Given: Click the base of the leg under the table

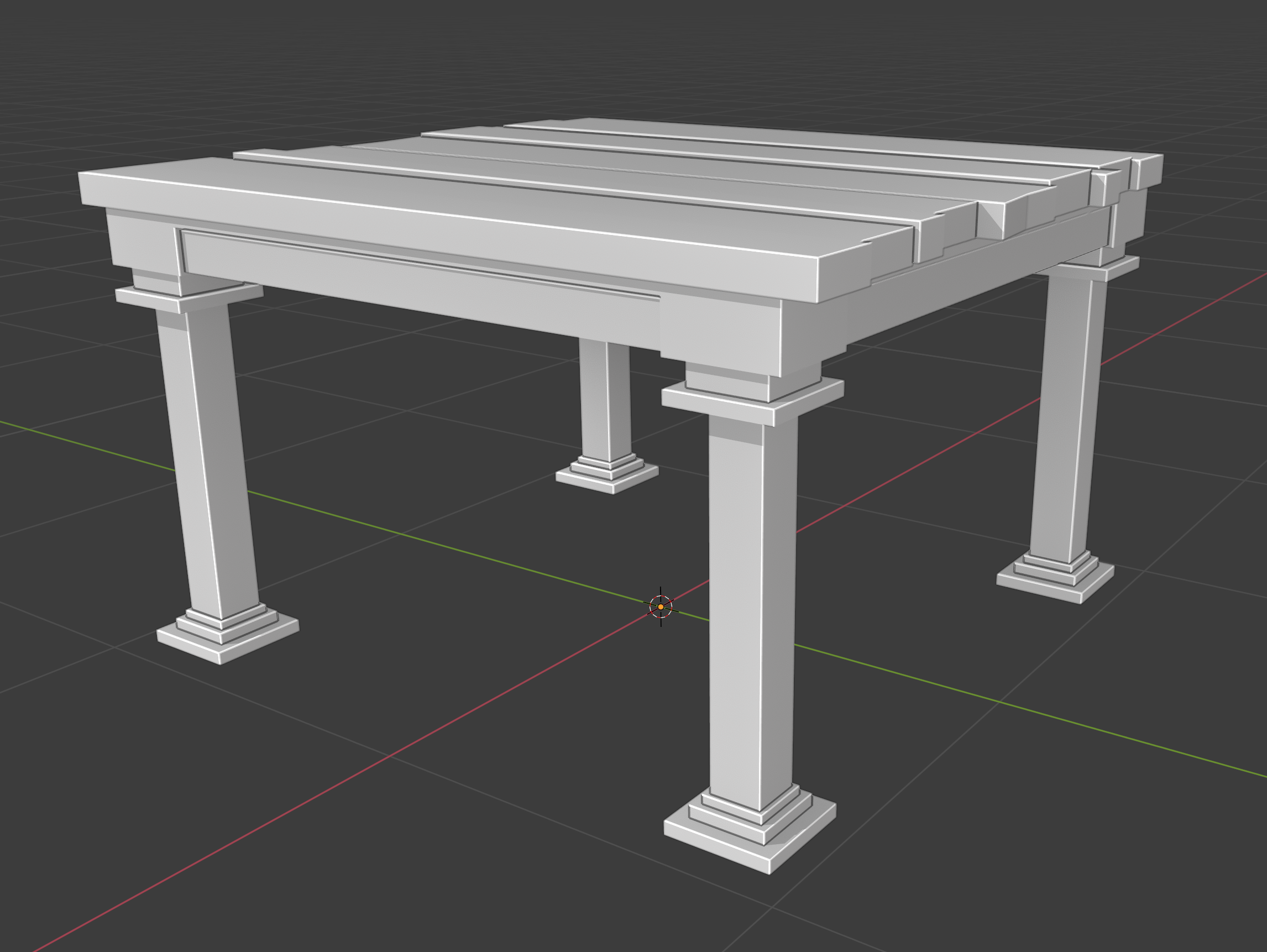Looking at the screenshot, I should click(x=607, y=473).
